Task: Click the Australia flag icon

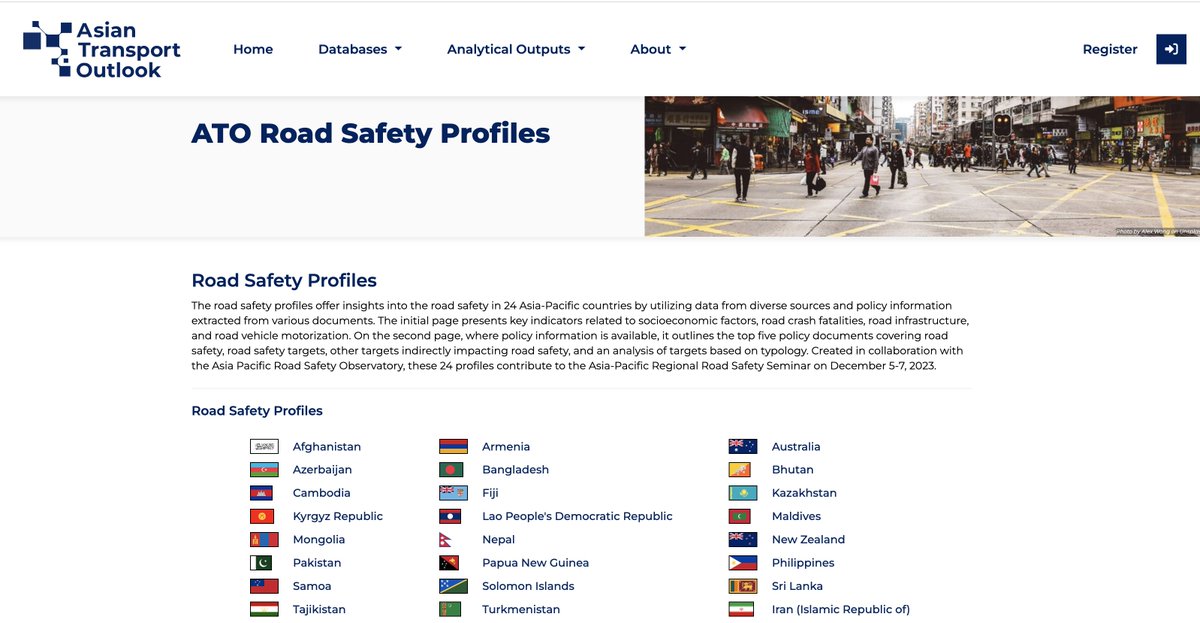Action: [743, 447]
